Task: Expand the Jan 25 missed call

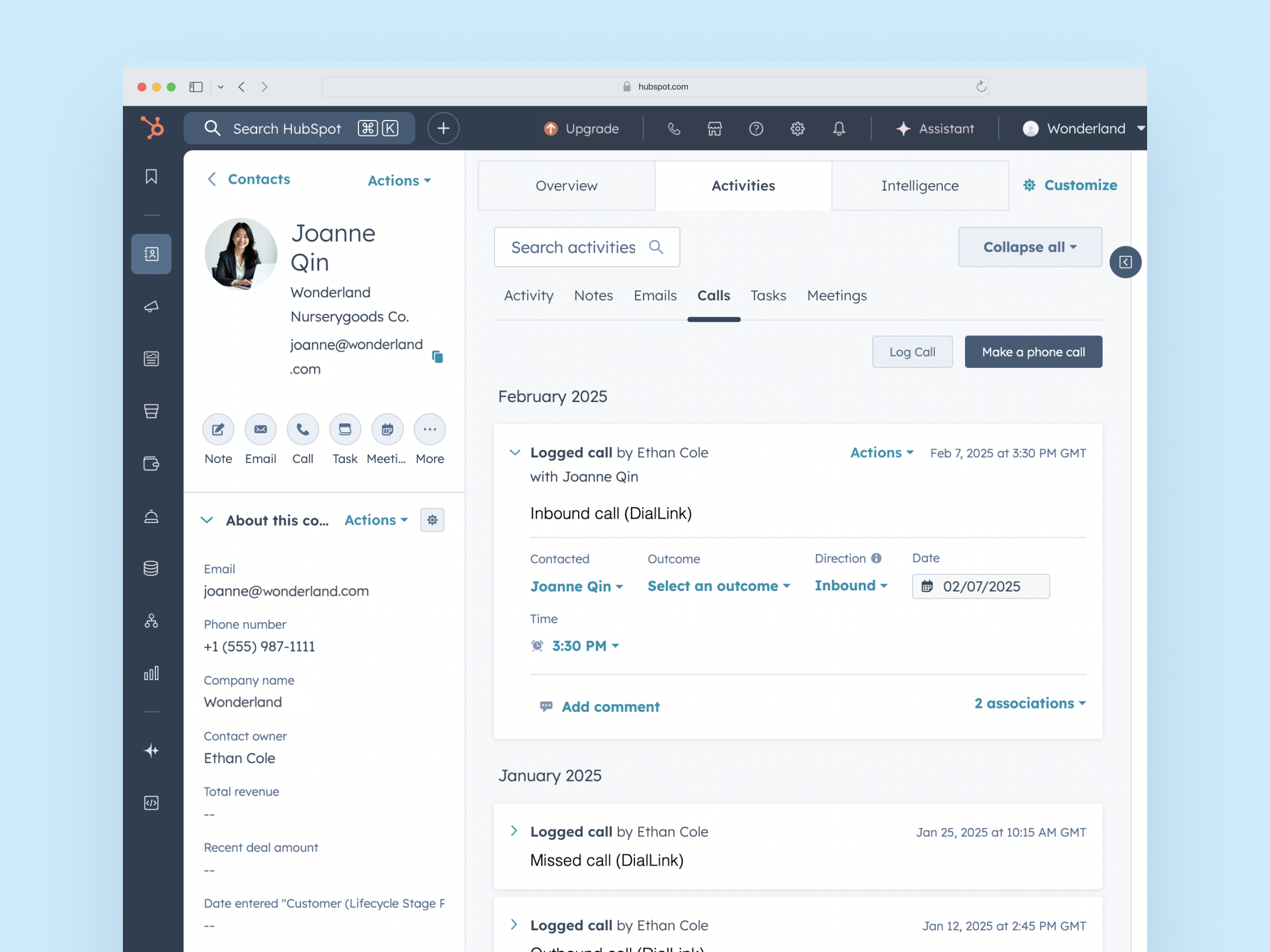Action: point(514,831)
